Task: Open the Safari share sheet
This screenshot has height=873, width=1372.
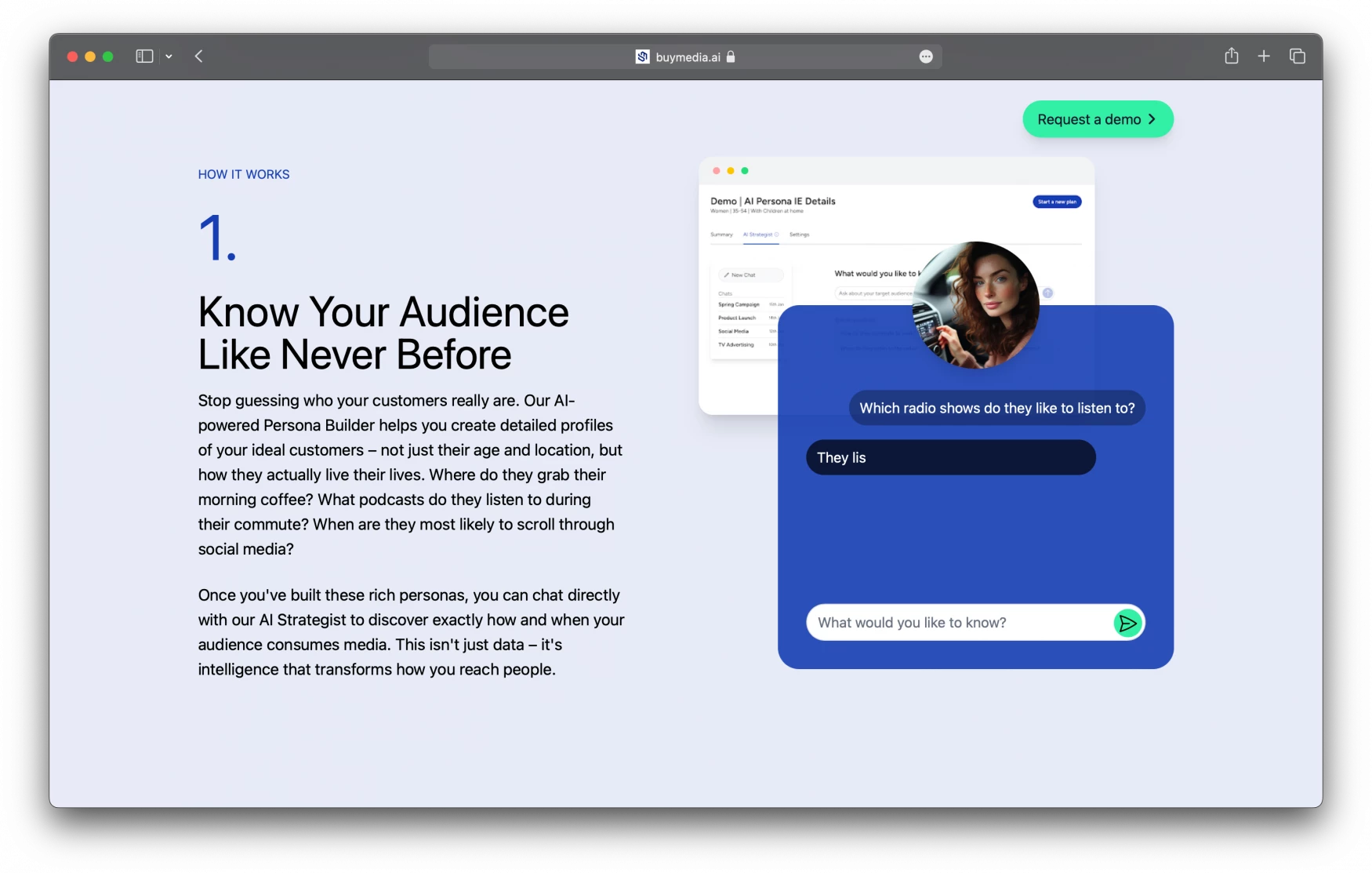Action: click(1231, 56)
